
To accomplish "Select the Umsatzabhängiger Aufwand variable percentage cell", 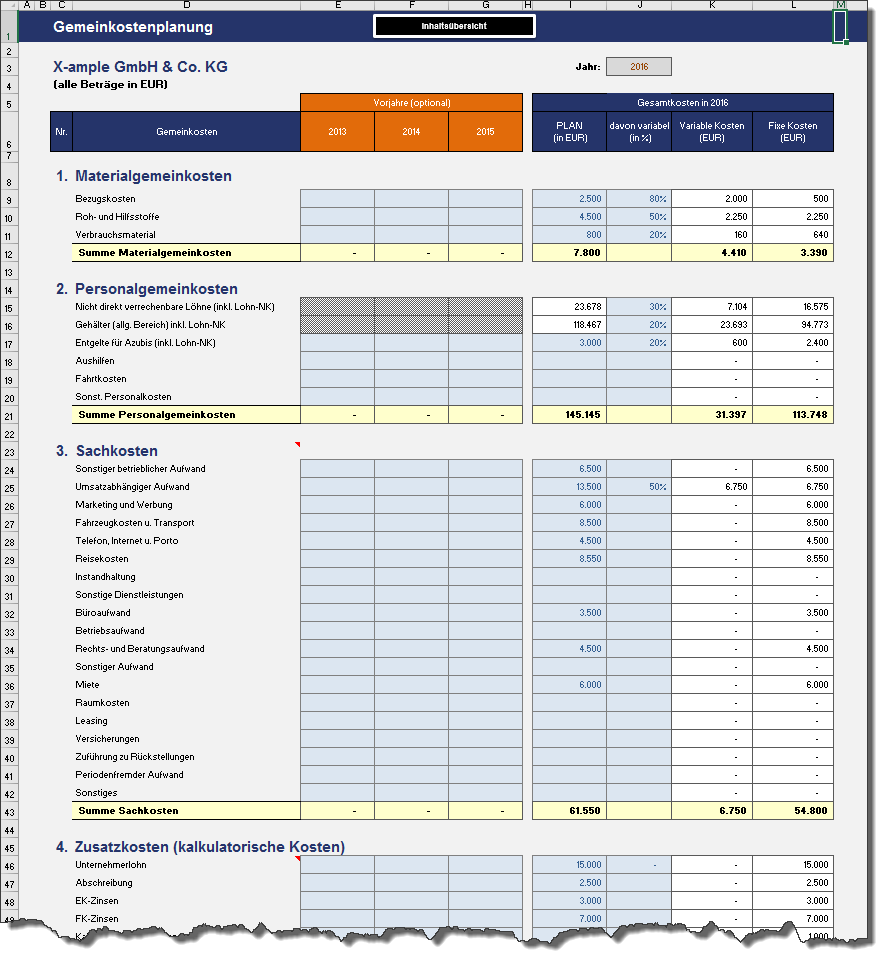I will point(639,487).
